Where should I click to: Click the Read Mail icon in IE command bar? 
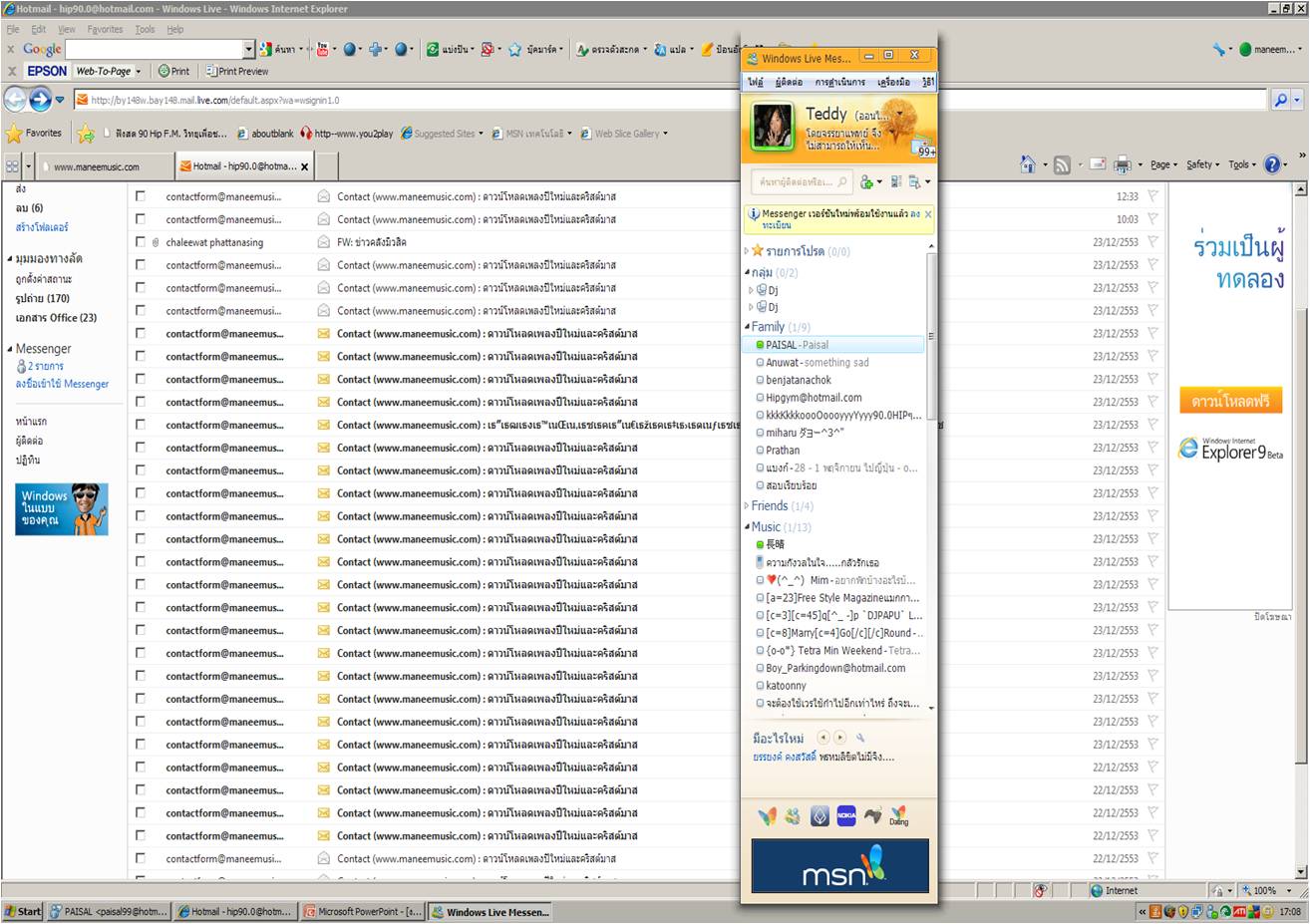click(x=1097, y=164)
